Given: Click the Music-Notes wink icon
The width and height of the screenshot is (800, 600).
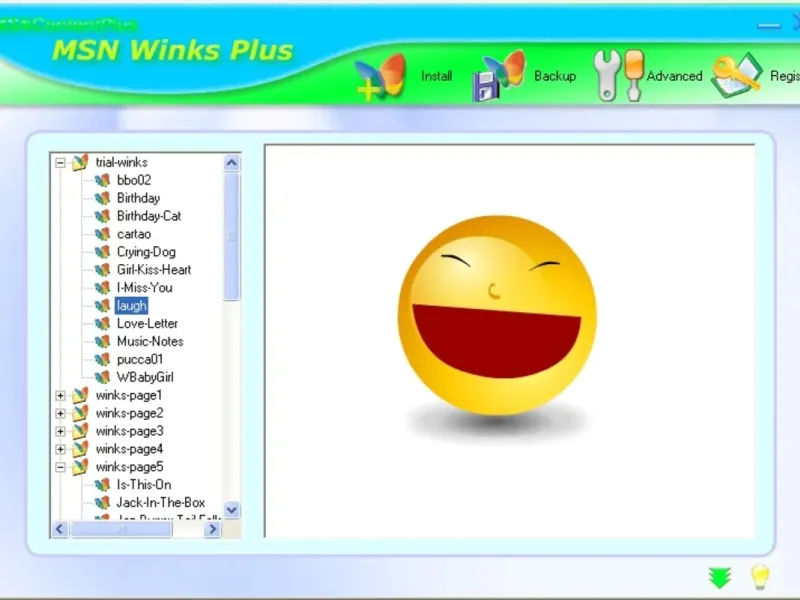Looking at the screenshot, I should (x=103, y=341).
